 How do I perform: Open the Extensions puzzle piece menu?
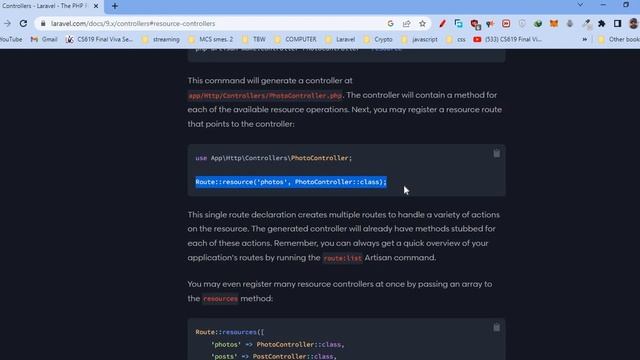tap(602, 24)
